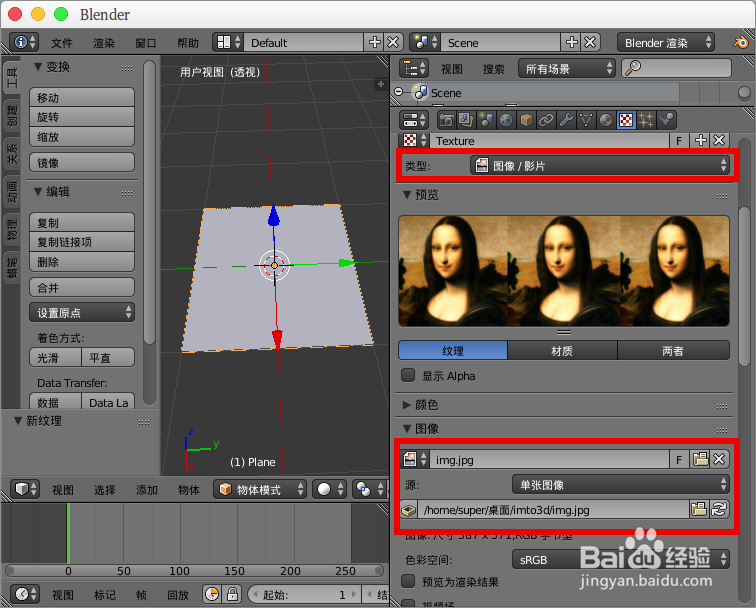This screenshot has width=756, height=608.
Task: Open the Object properties cube tab
Action: (526, 120)
